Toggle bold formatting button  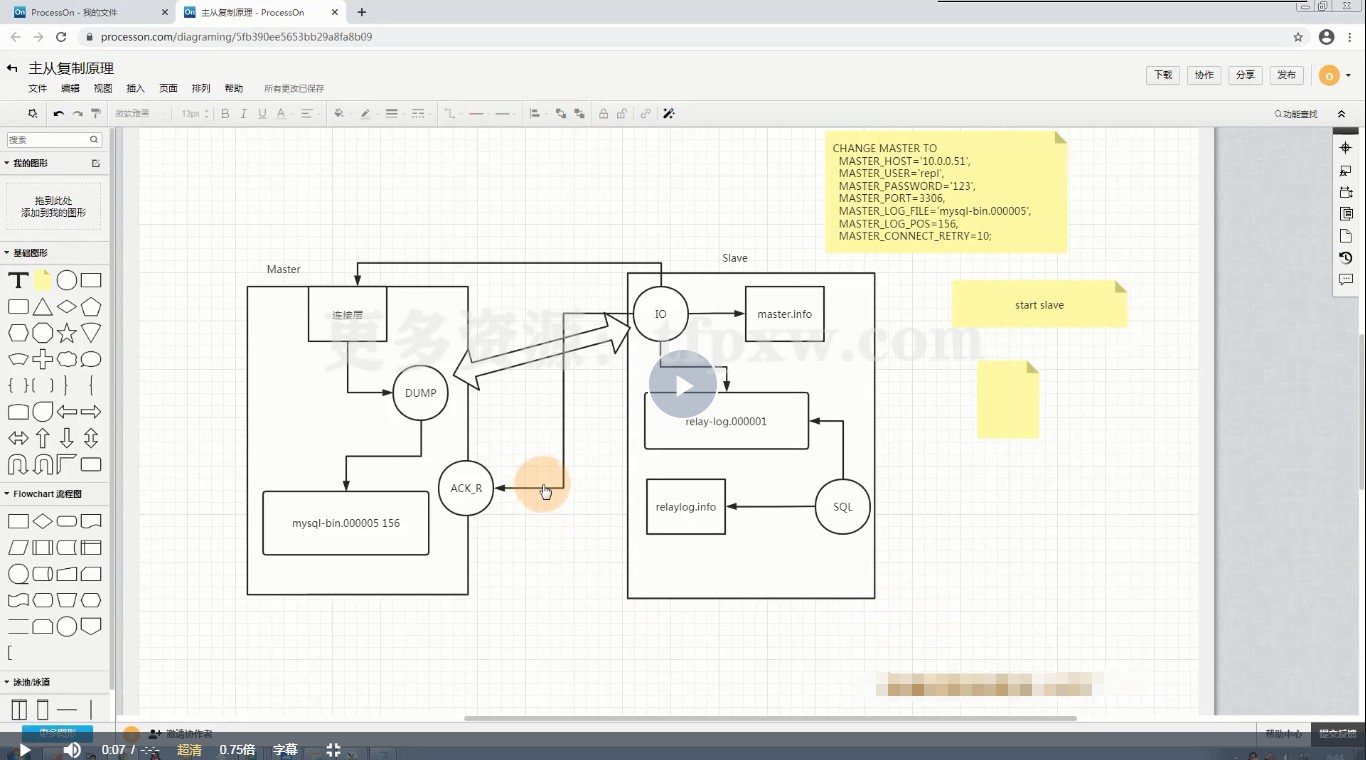pos(225,114)
